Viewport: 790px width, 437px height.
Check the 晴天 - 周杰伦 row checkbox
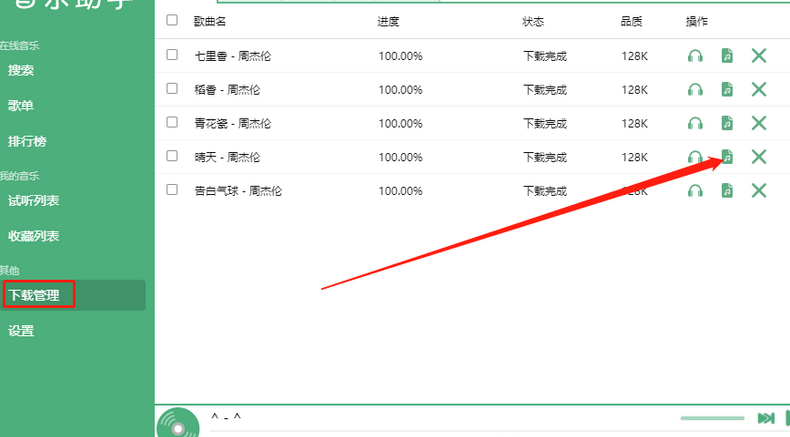[172, 156]
